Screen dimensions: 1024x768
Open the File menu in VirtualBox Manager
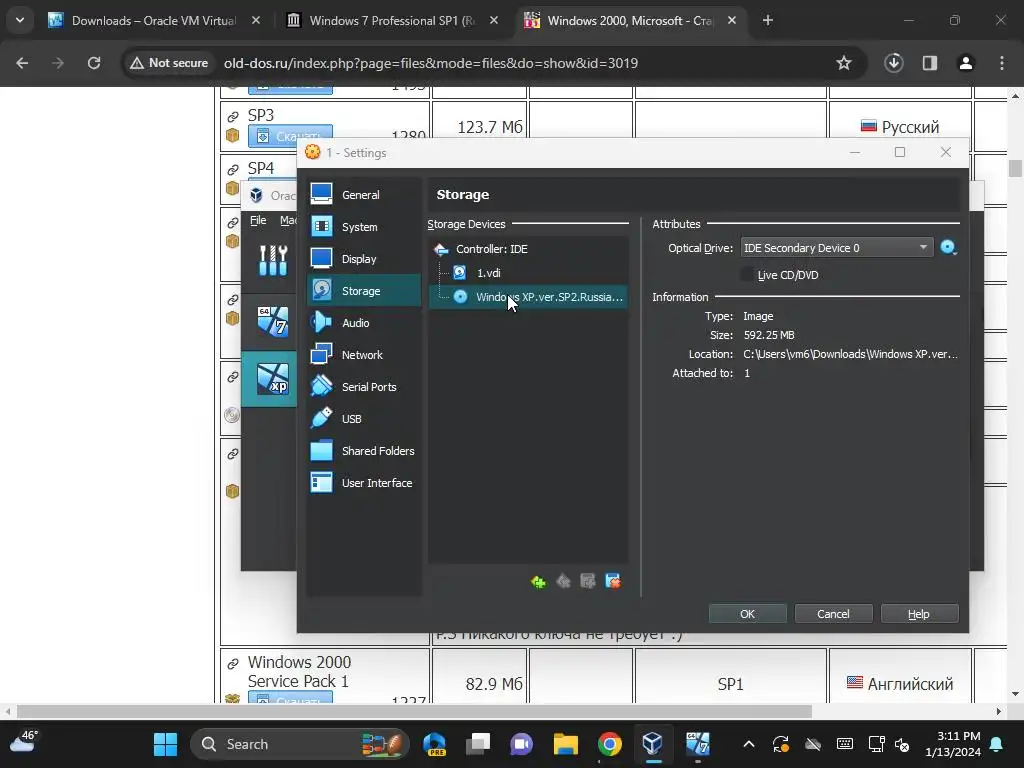pos(258,220)
